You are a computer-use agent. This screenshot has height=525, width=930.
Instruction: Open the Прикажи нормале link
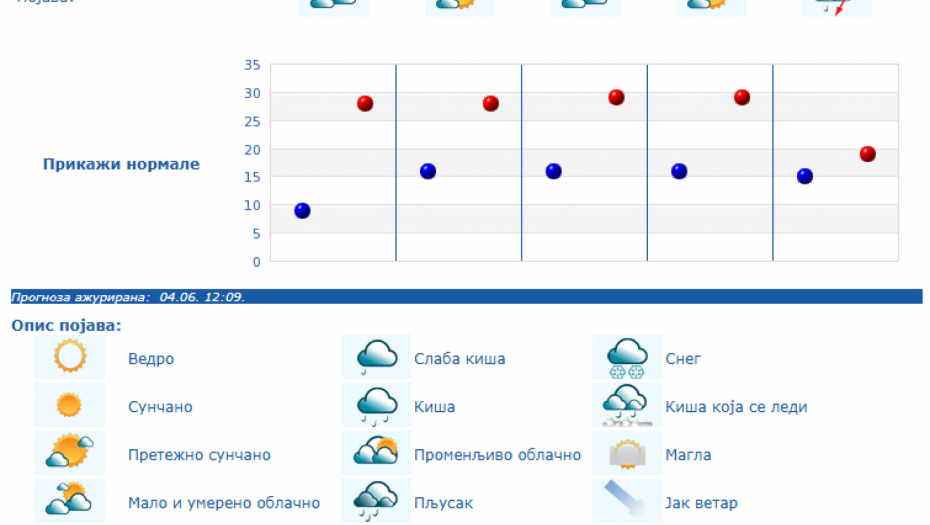121,165
